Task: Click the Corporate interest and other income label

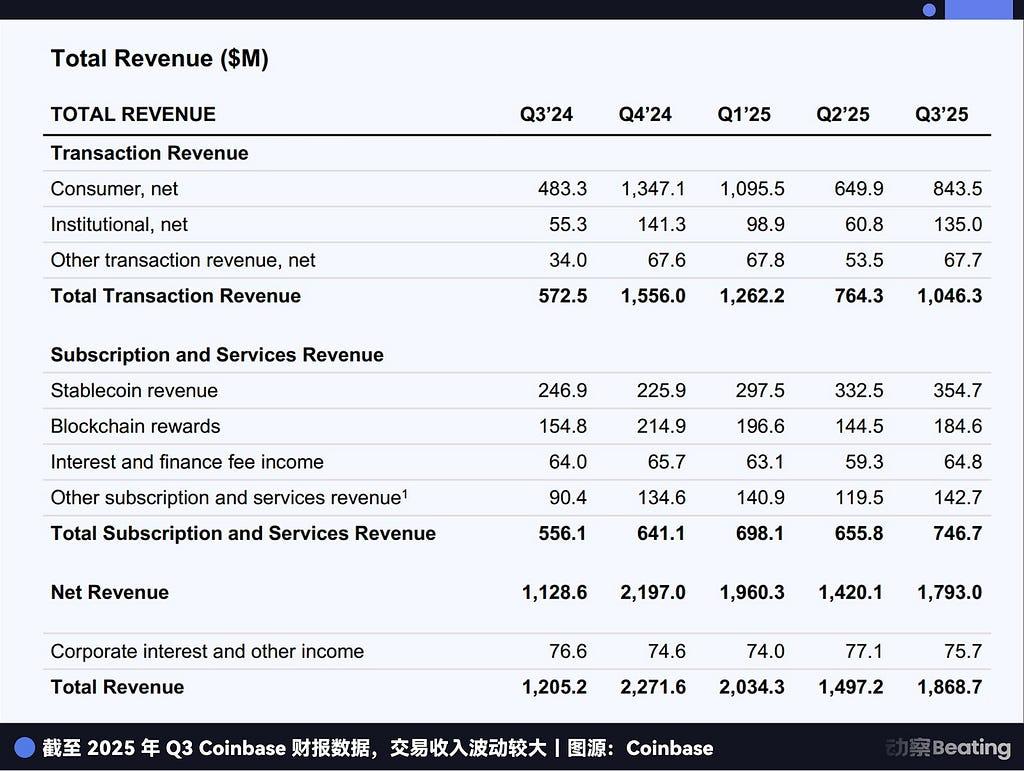Action: coord(207,652)
